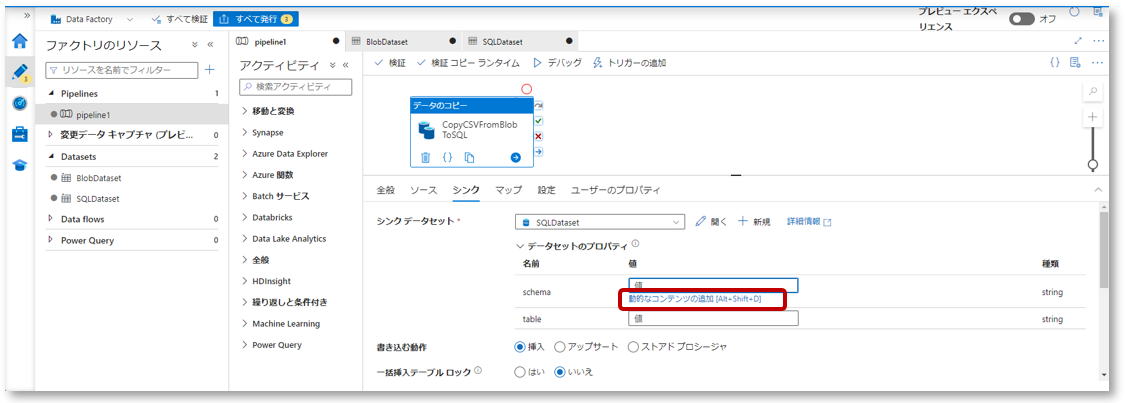The image size is (1125, 403).
Task: Click the 検索アクティビティ search box
Action: 296,87
